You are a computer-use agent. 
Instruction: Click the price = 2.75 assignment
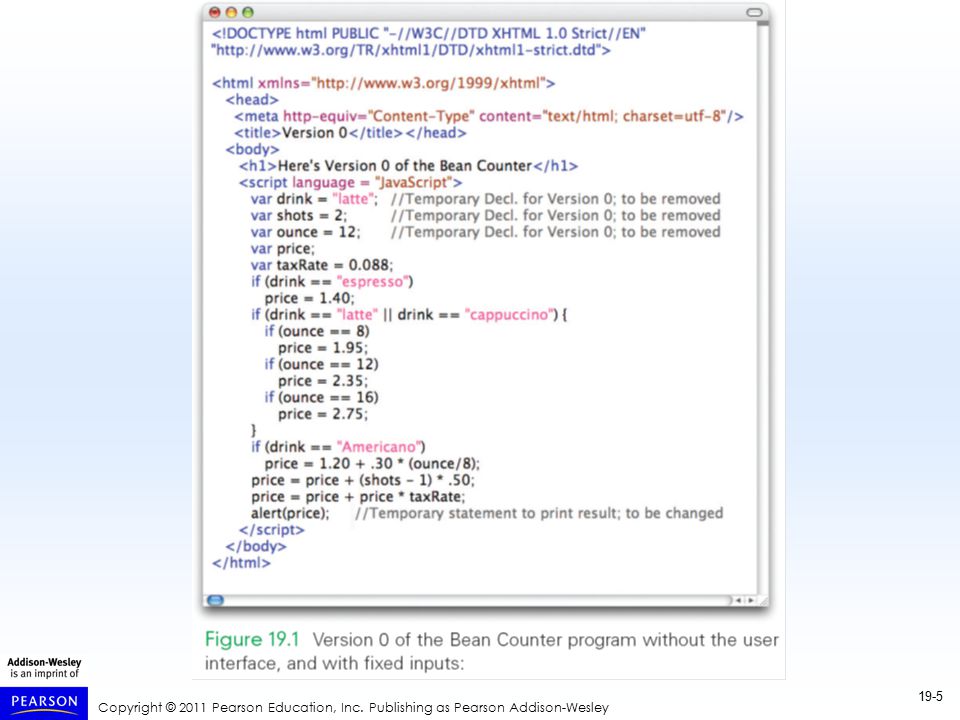click(323, 414)
